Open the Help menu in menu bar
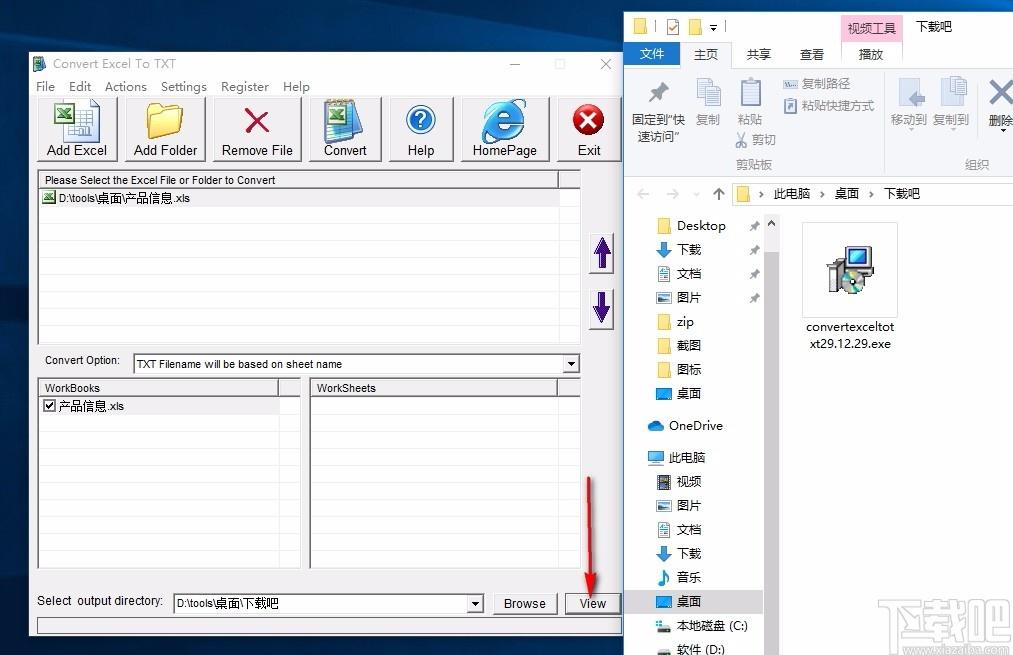This screenshot has height=655, width=1013. click(296, 87)
